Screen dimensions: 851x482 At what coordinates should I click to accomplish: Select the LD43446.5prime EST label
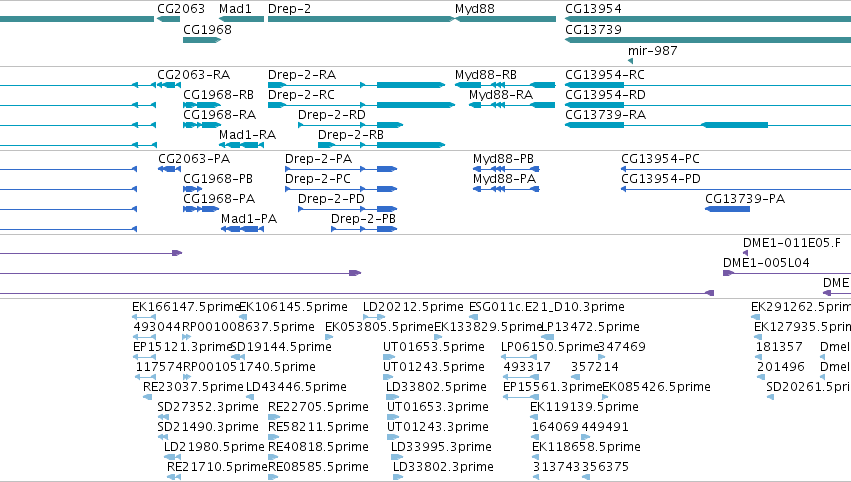coord(296,388)
